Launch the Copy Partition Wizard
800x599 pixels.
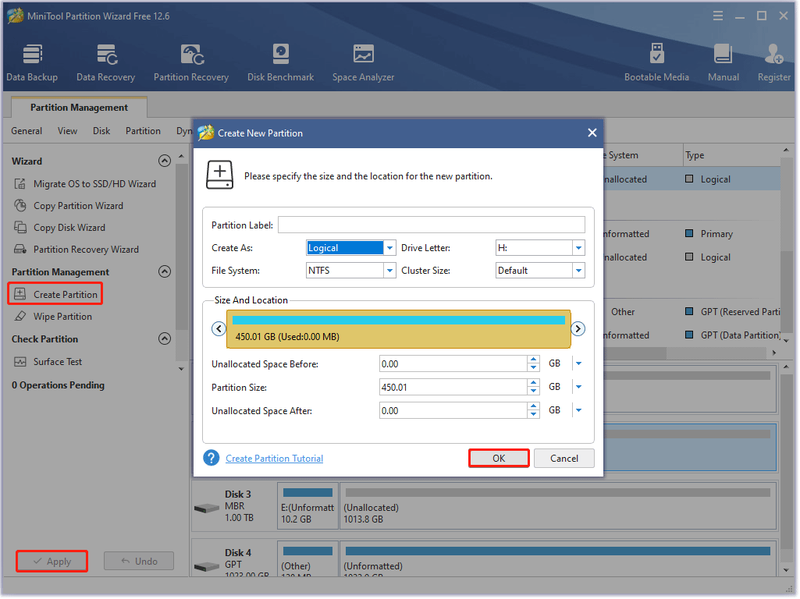click(68, 206)
